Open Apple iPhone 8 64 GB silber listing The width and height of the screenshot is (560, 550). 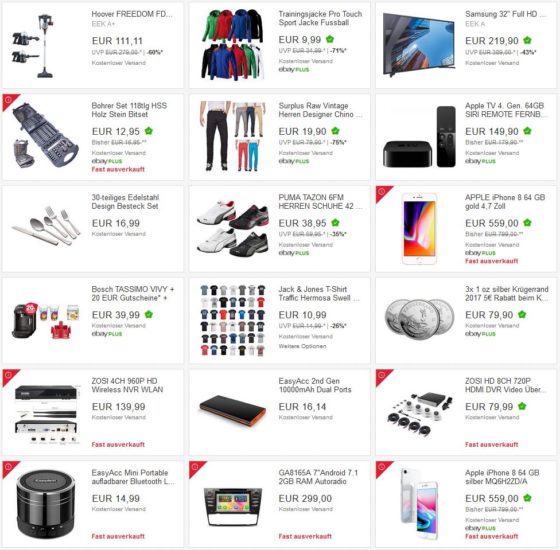[x=502, y=477]
